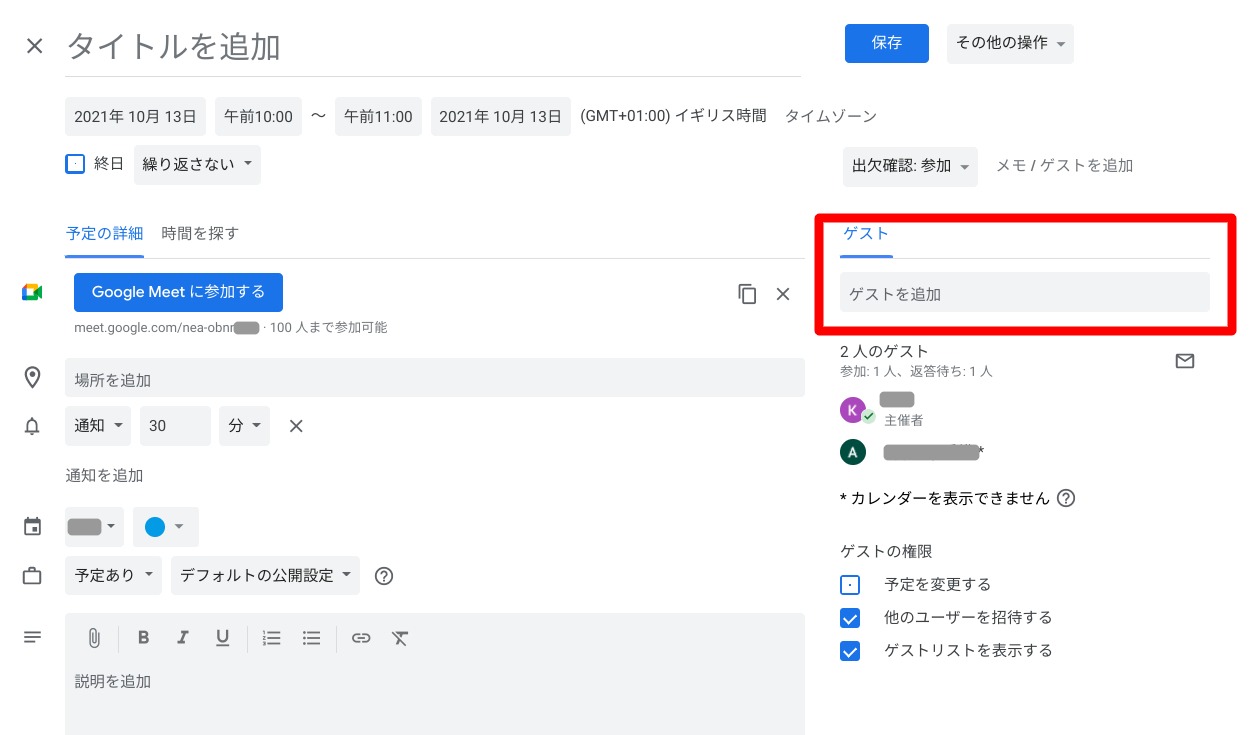Viewport: 1258px width, 735px height.
Task: Clear formatting in the description editor
Action: coord(400,637)
